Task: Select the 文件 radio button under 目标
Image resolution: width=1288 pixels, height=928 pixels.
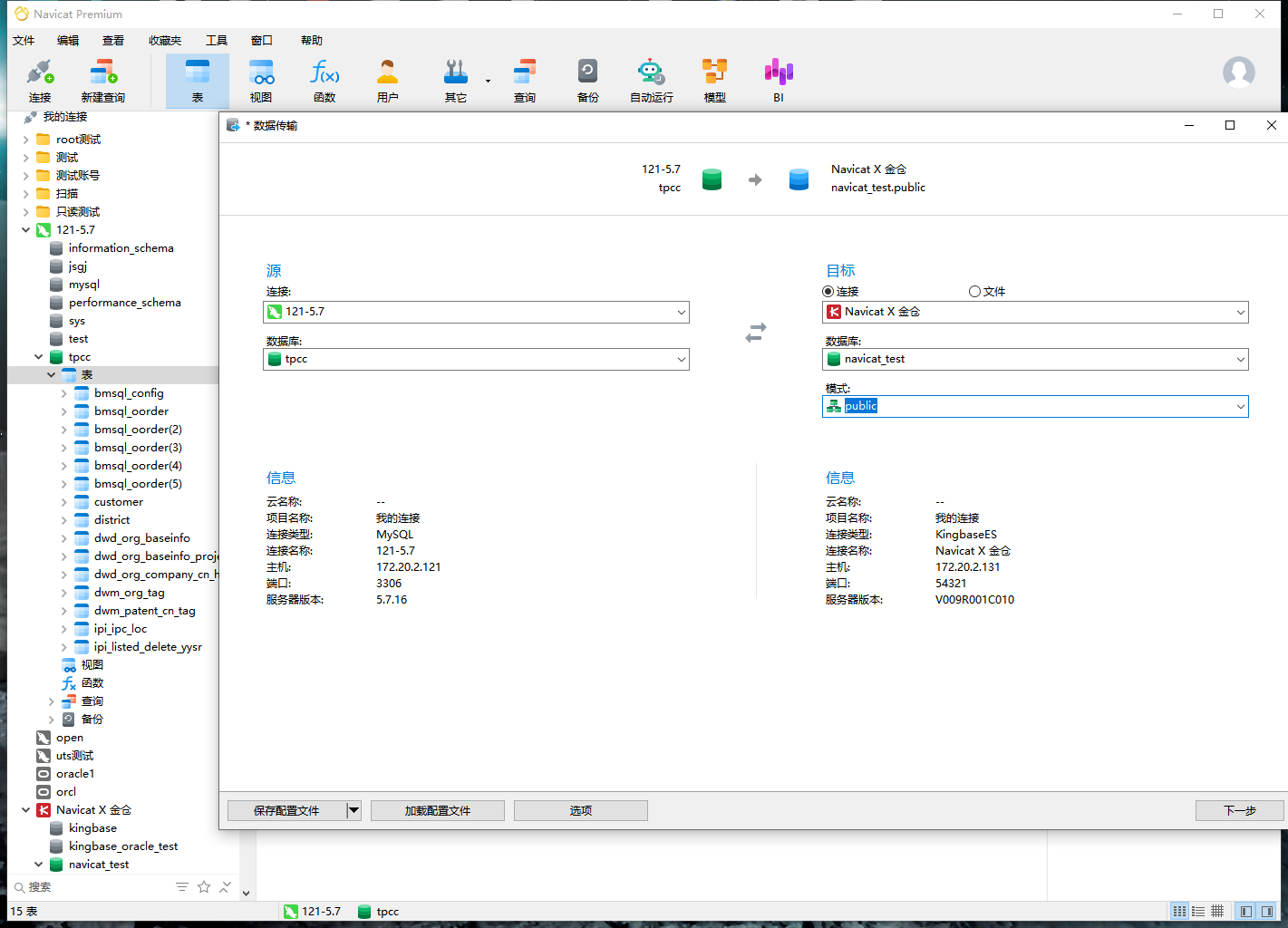Action: pyautogui.click(x=974, y=292)
